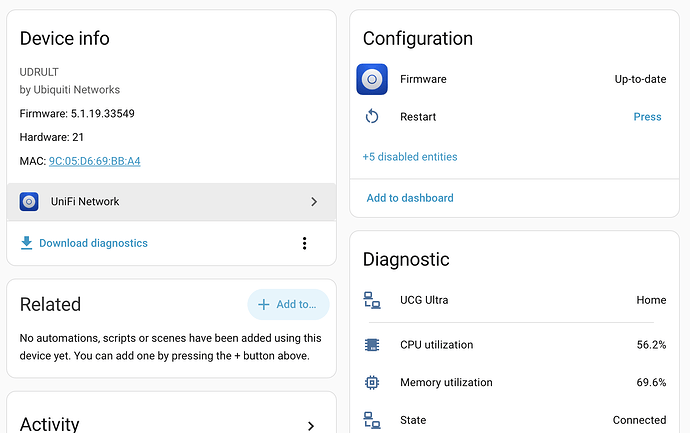690x433 pixels.
Task: Click the Firmware: 5.1.19.33549 text
Action: coord(77,114)
